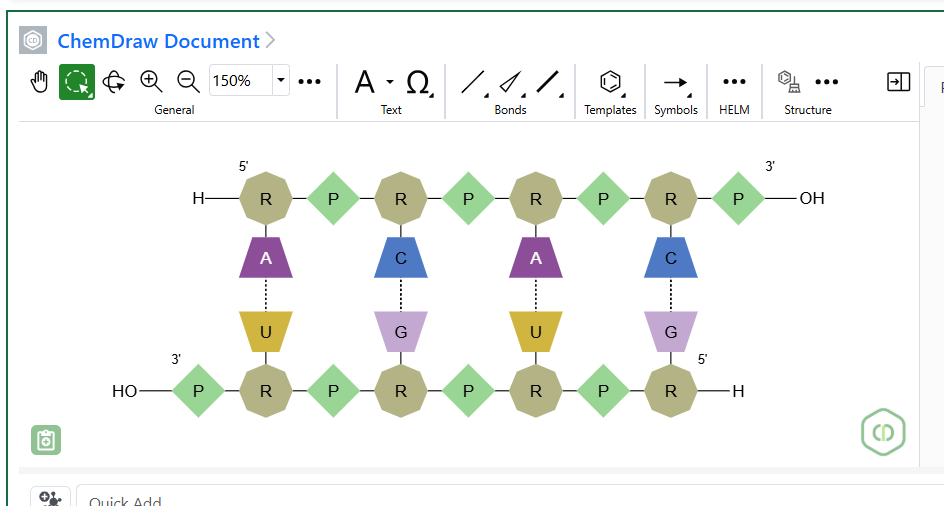
Task: Open the Text tool dropdown arrow
Action: coord(390,82)
